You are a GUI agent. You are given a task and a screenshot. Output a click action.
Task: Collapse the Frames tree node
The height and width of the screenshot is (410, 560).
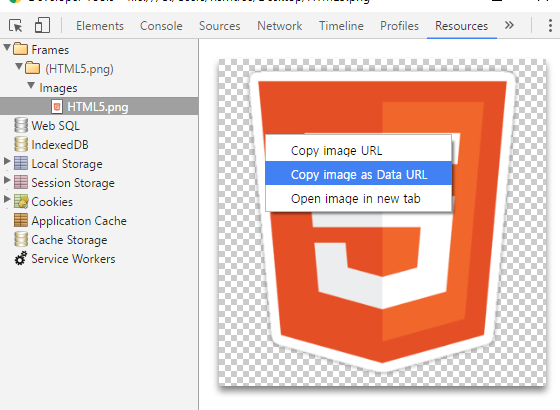6,47
